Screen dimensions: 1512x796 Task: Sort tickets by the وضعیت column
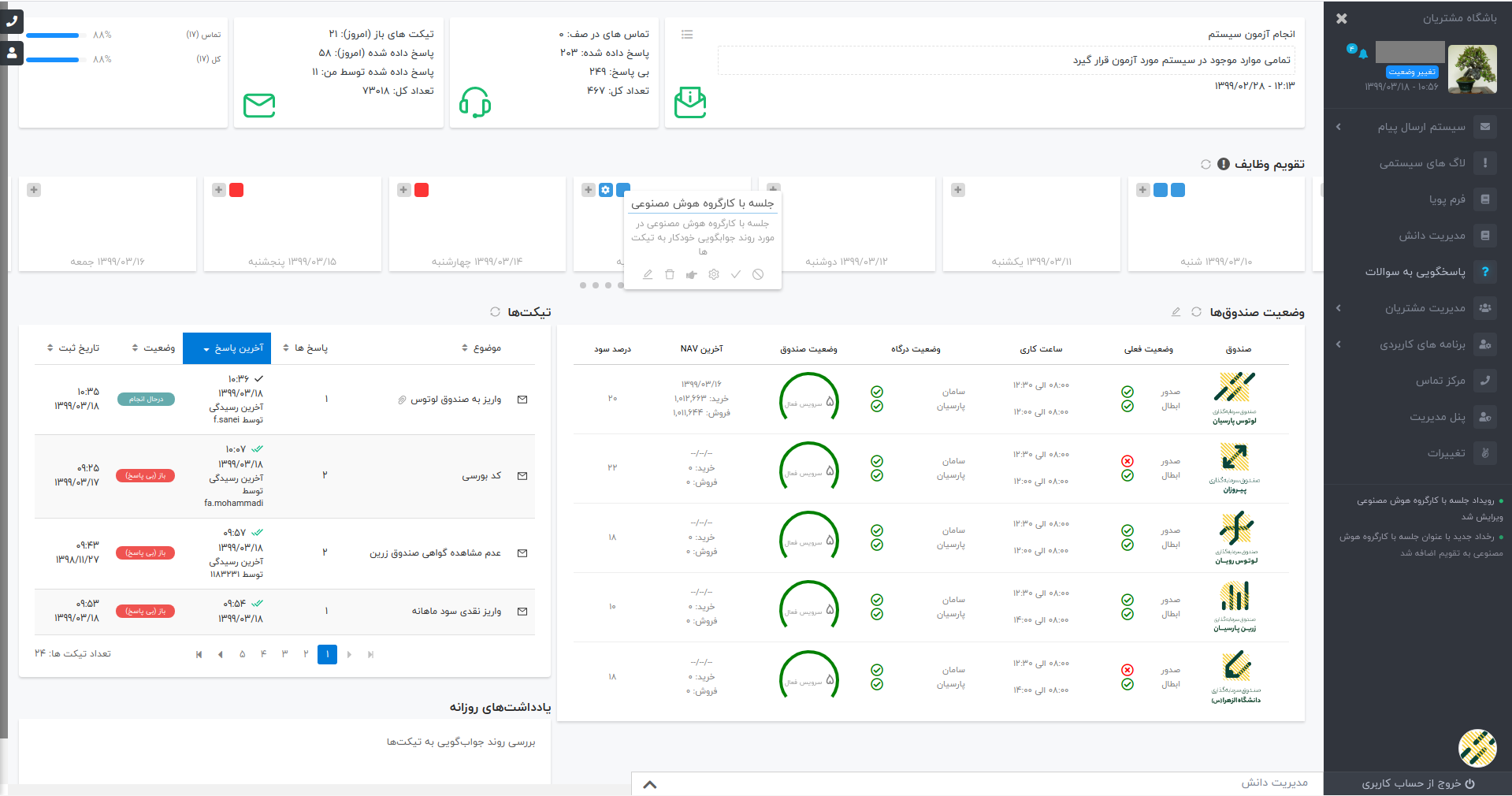(154, 348)
